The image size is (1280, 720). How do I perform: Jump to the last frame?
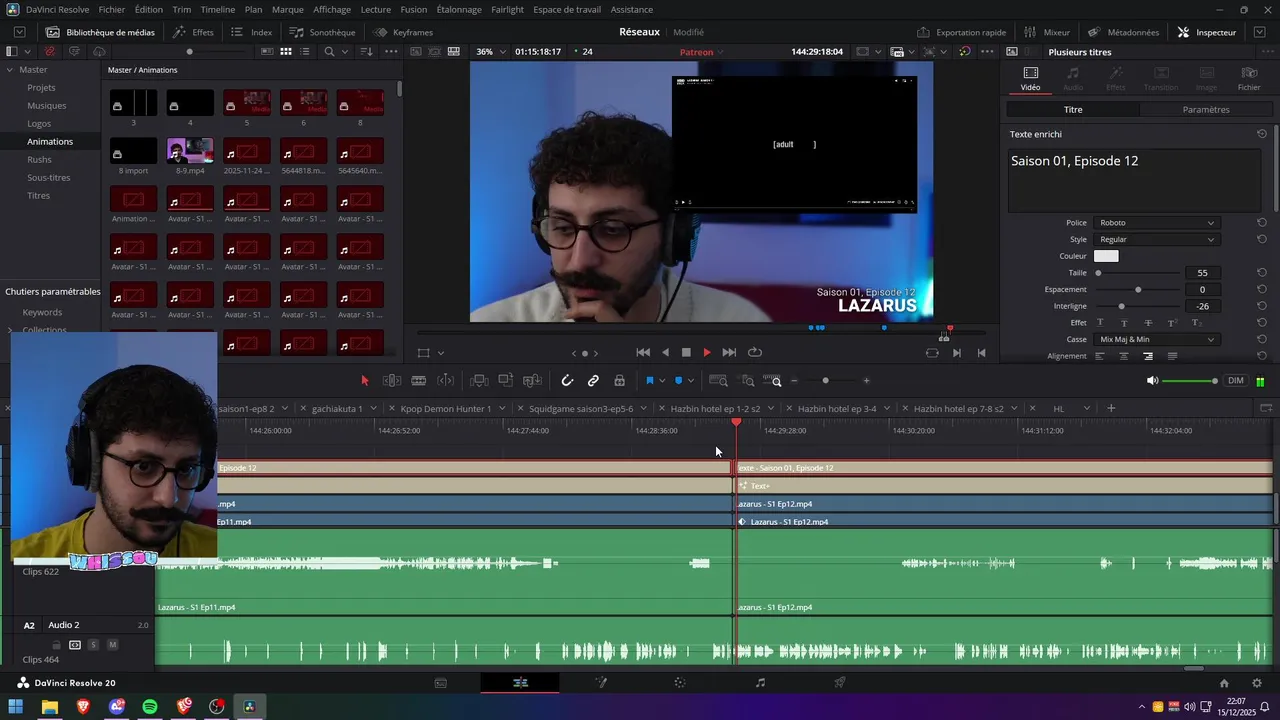[x=729, y=352]
